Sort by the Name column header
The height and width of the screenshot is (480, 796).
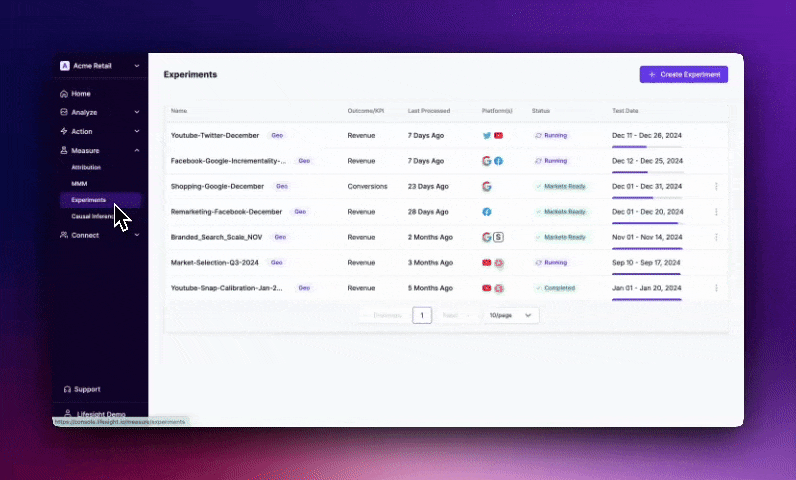pos(179,111)
